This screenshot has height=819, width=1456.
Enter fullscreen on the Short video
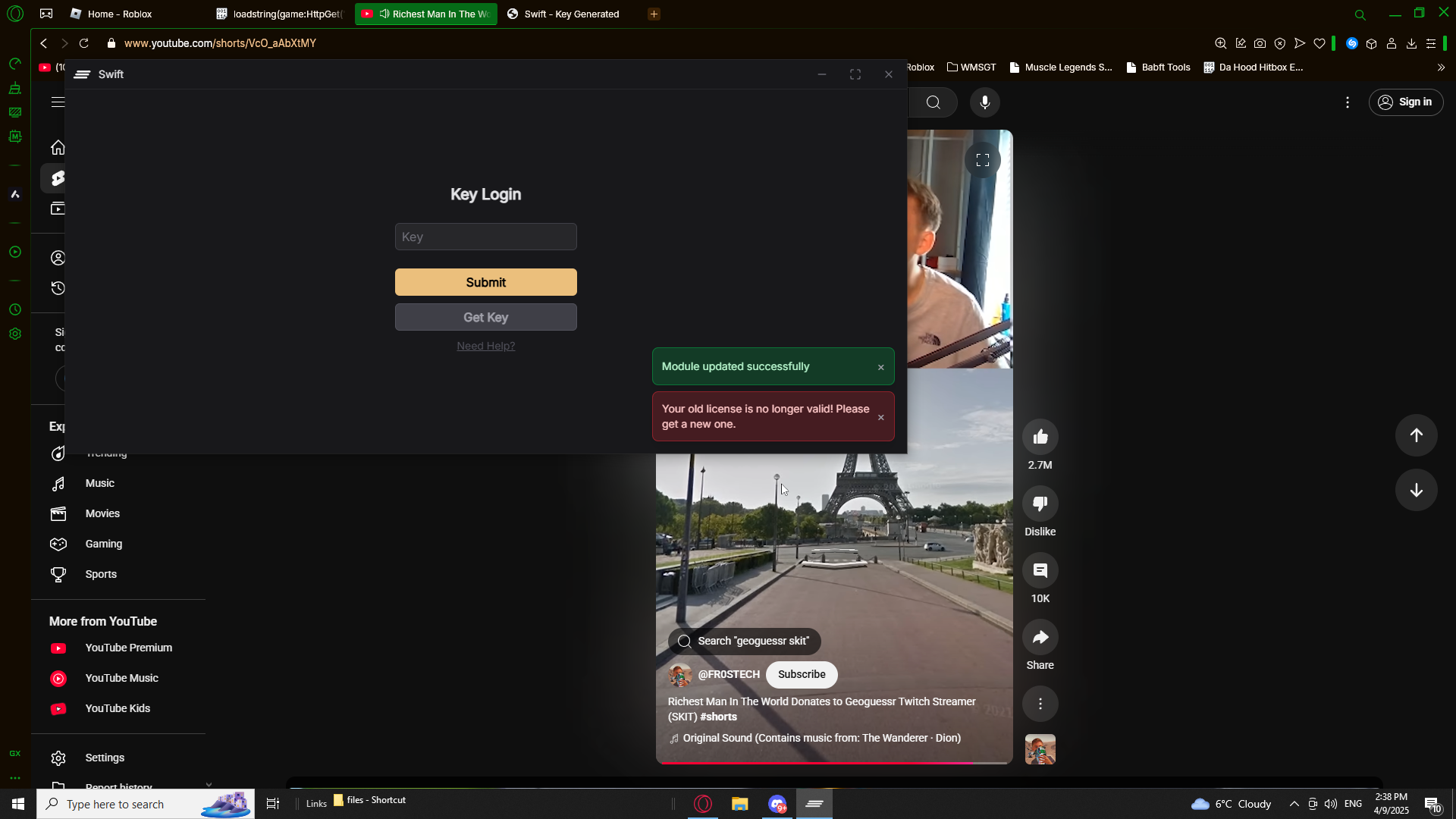pyautogui.click(x=983, y=160)
